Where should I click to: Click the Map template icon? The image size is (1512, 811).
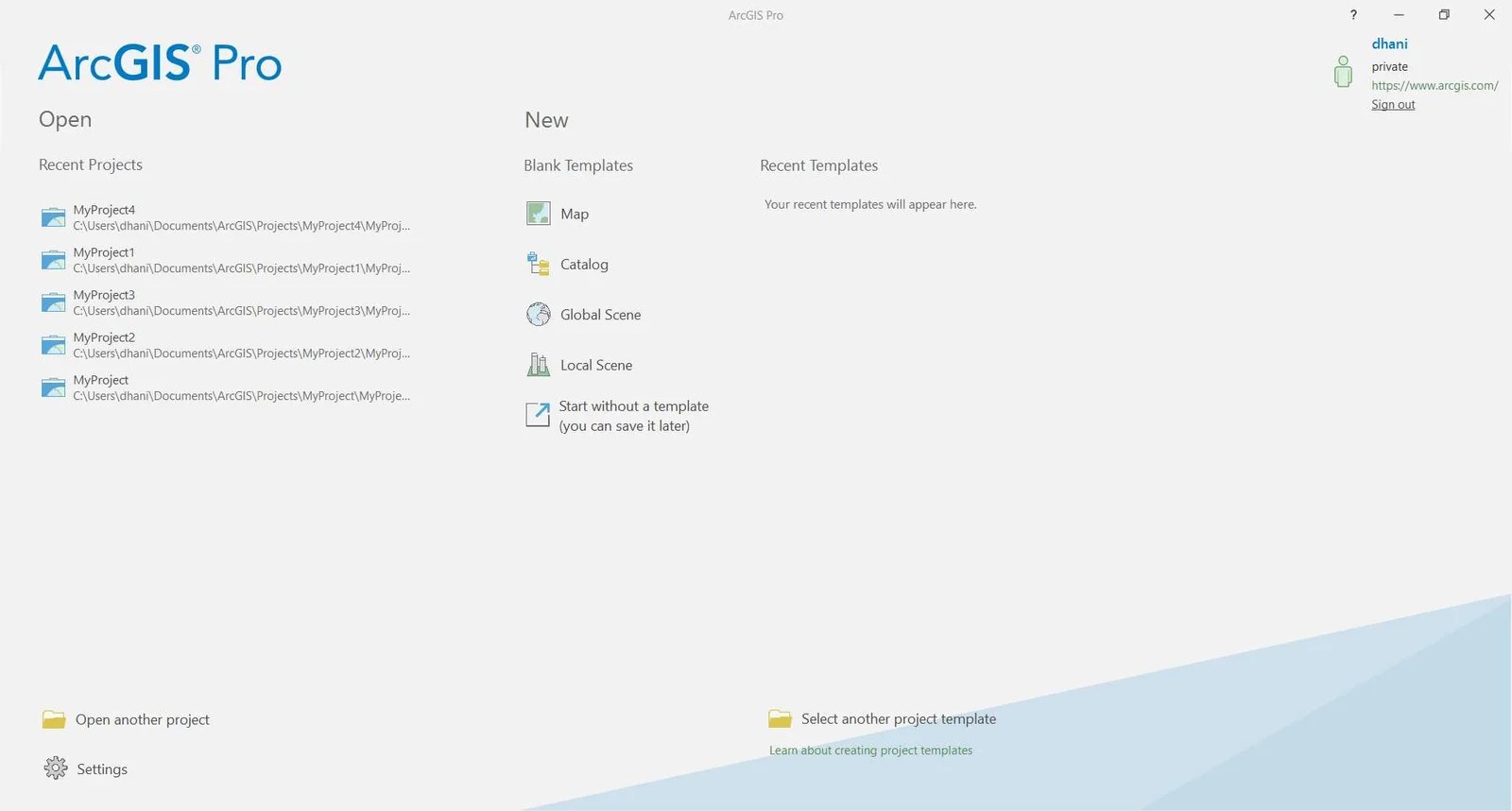point(539,214)
